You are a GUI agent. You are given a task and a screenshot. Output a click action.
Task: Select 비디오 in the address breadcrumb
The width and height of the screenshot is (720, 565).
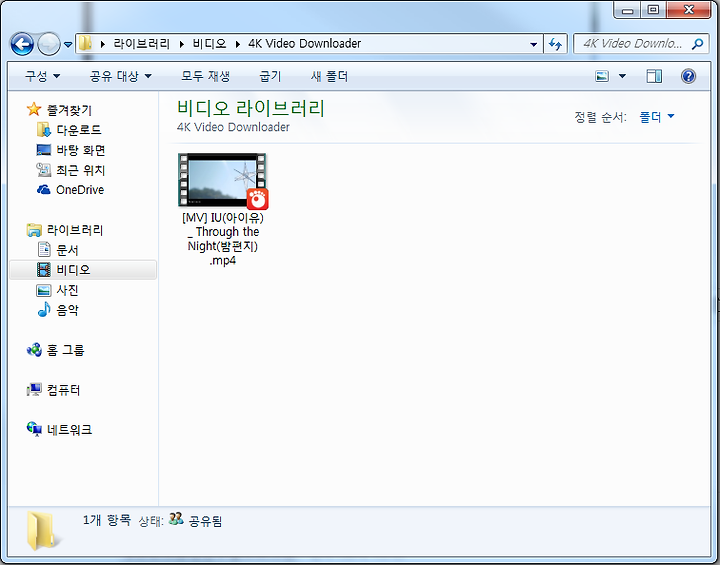coord(209,44)
